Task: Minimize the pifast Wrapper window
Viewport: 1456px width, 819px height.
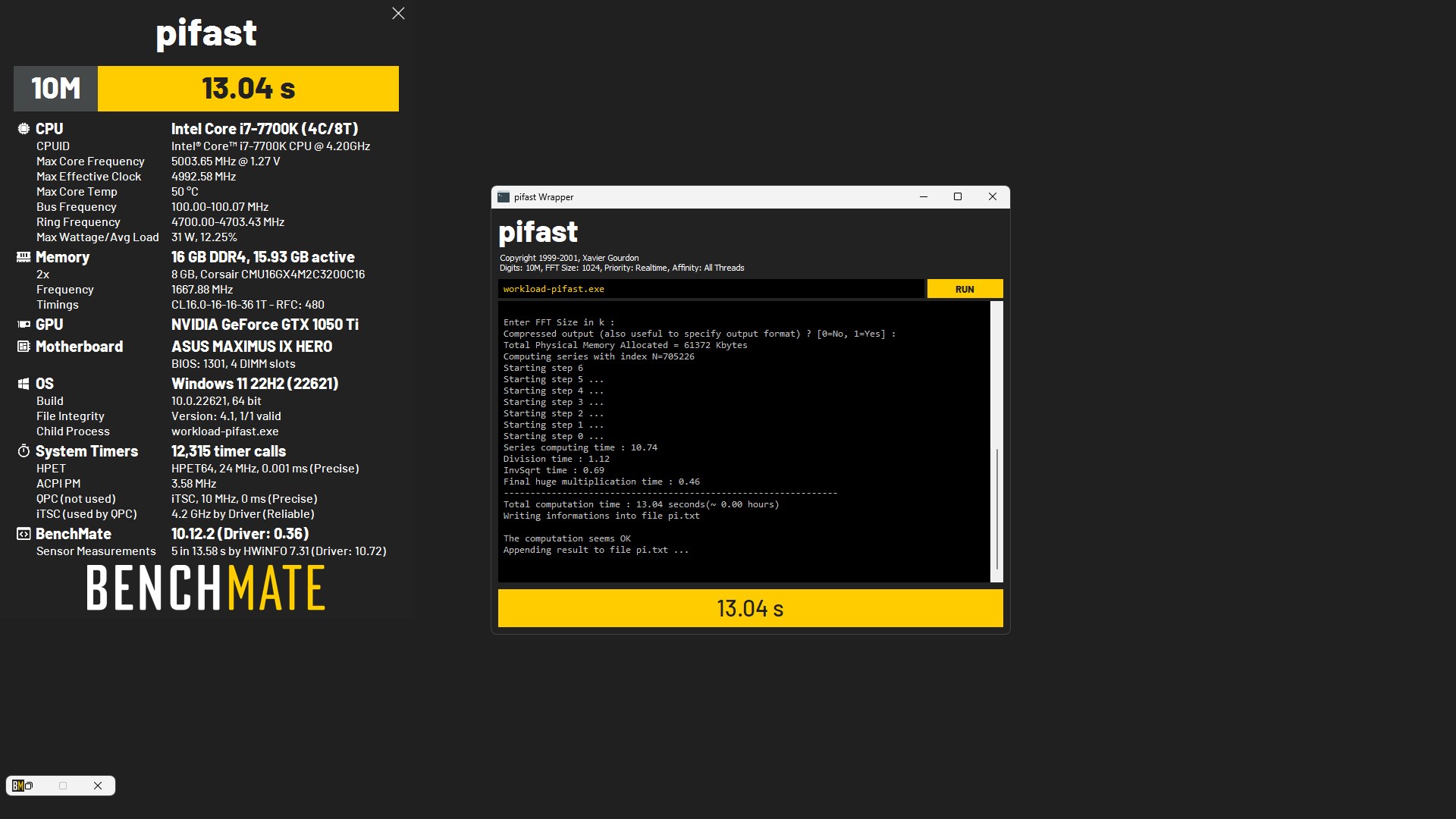Action: 924,197
